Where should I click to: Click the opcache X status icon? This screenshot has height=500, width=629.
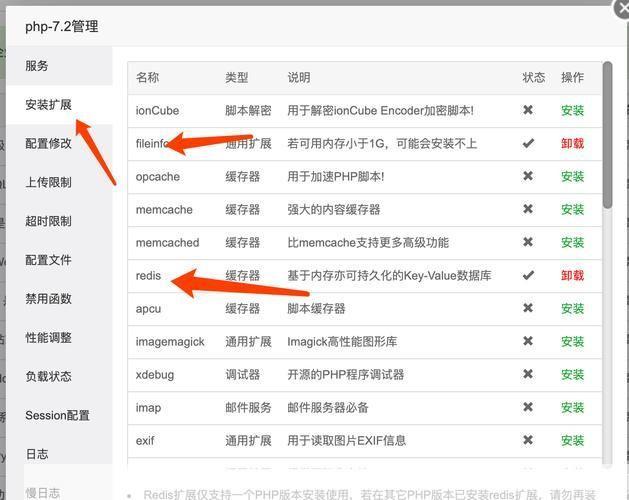pos(528,176)
